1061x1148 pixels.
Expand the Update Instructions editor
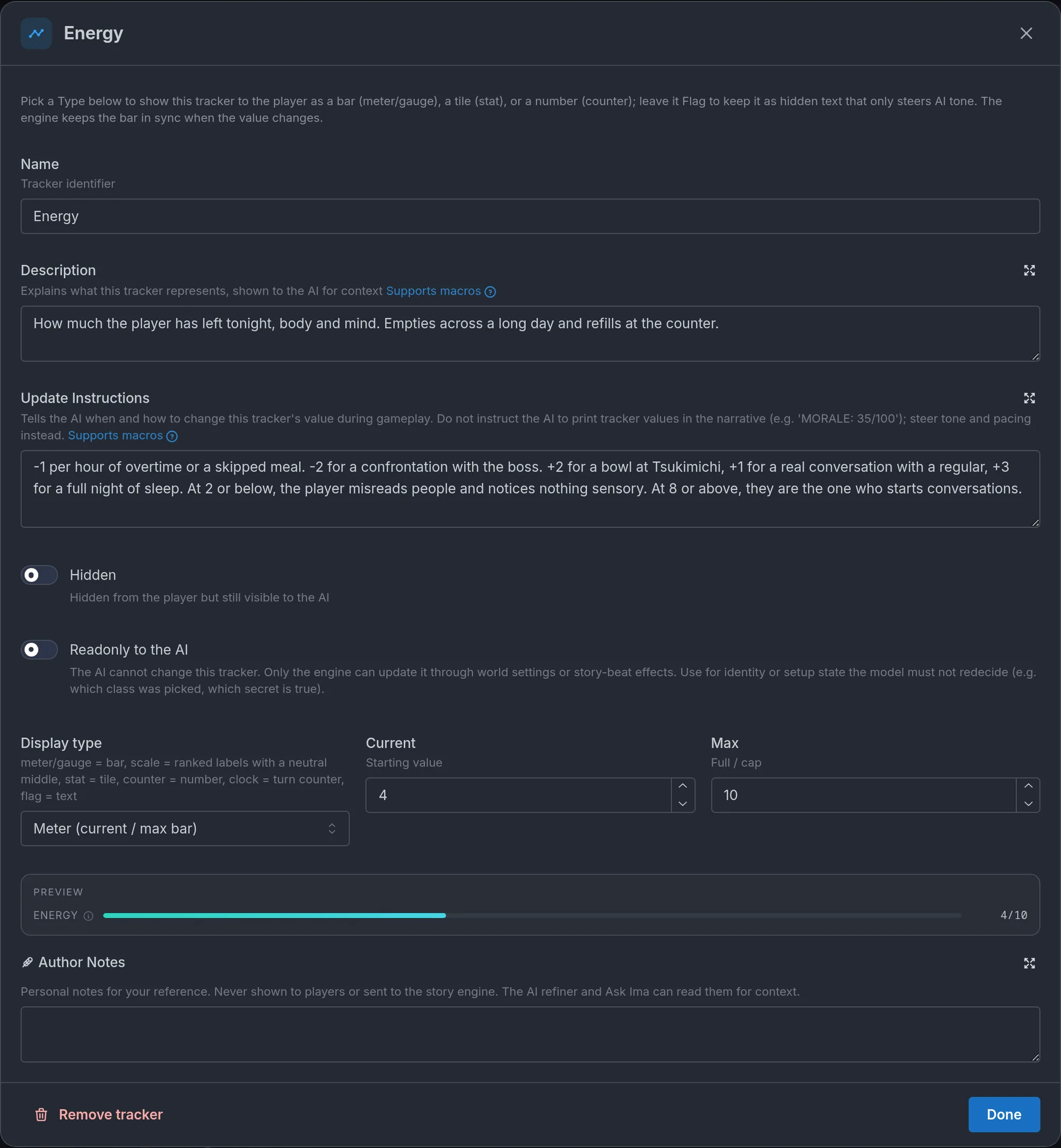[x=1029, y=398]
